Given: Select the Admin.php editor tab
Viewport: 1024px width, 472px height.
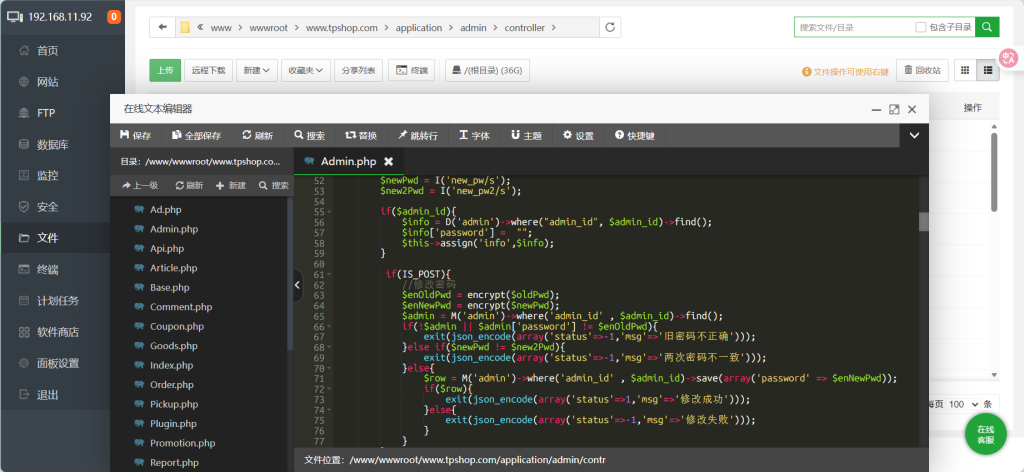Looking at the screenshot, I should pos(347,161).
